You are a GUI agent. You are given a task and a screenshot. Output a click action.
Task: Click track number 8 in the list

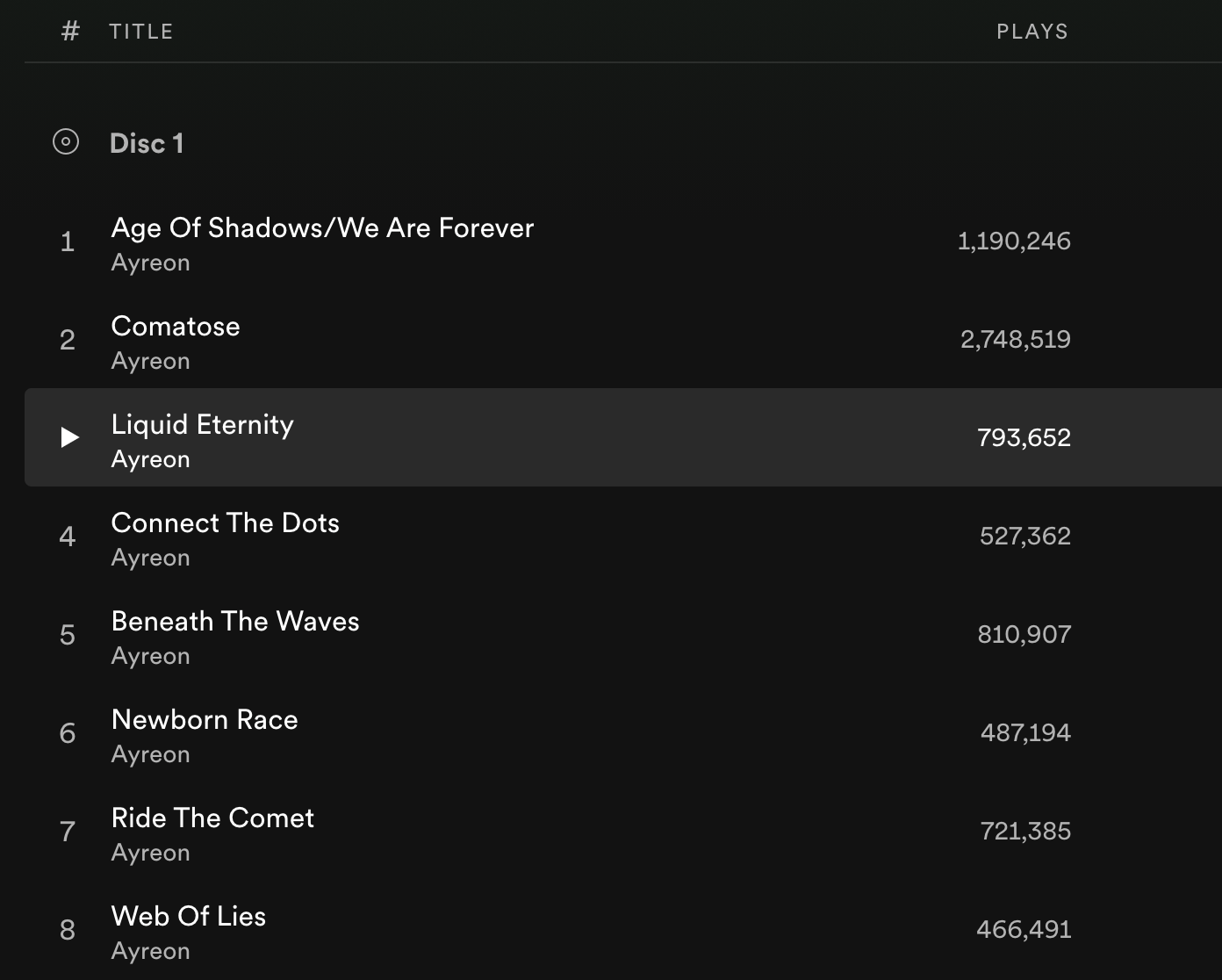pos(68,930)
